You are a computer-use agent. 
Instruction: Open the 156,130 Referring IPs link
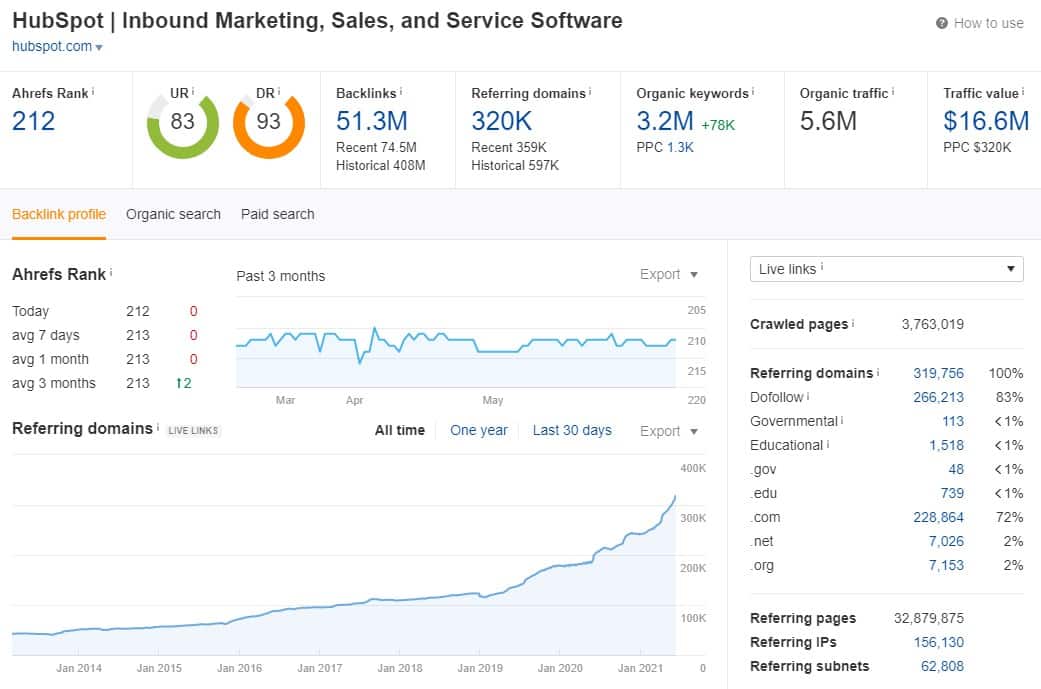coord(939,642)
